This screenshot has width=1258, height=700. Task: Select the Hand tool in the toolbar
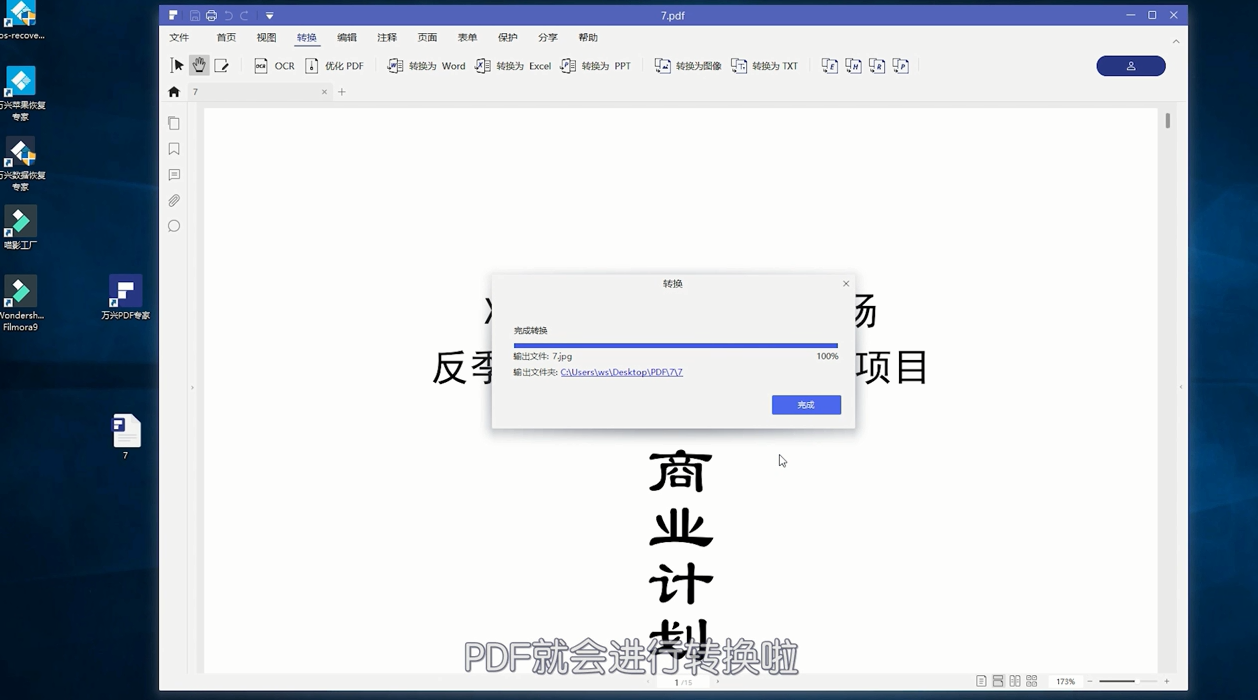point(199,65)
